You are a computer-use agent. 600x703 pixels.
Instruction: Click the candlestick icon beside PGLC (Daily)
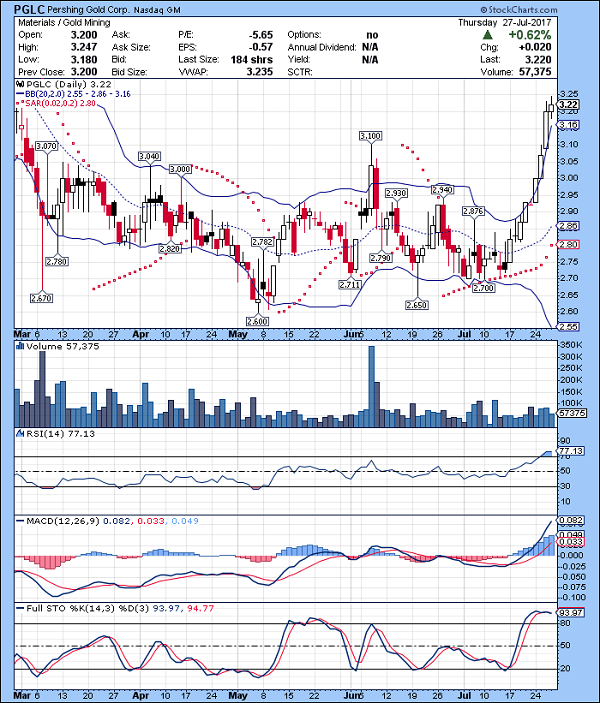click(x=20, y=84)
